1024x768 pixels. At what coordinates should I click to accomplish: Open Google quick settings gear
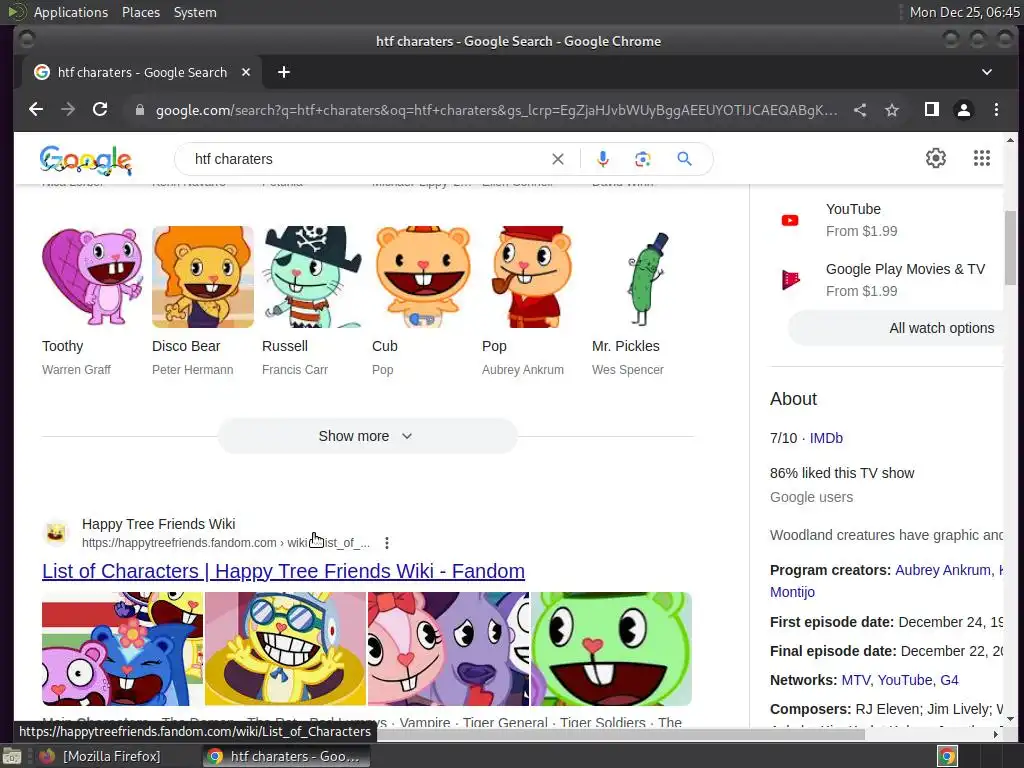click(935, 158)
